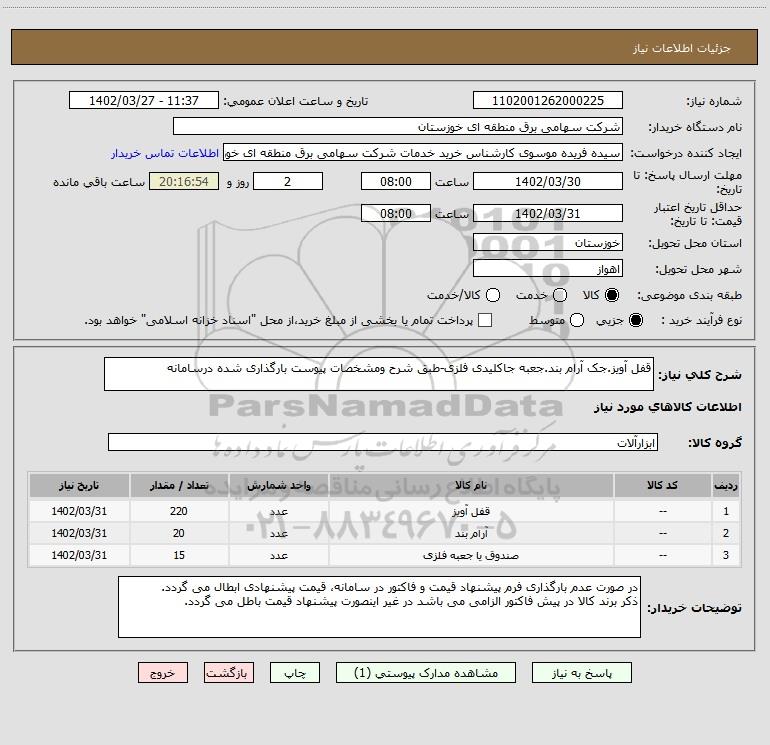
Task: Click the province field خوزستان
Action: click(x=548, y=243)
